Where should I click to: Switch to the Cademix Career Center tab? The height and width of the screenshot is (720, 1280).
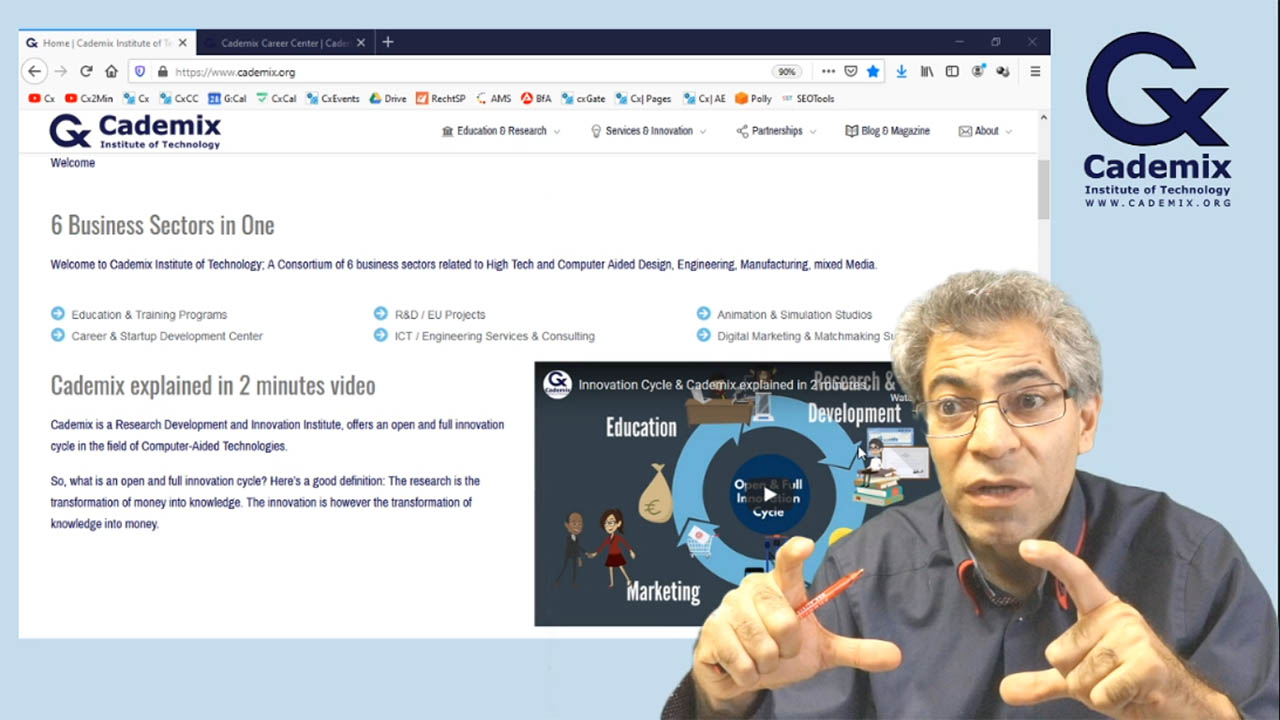(285, 43)
